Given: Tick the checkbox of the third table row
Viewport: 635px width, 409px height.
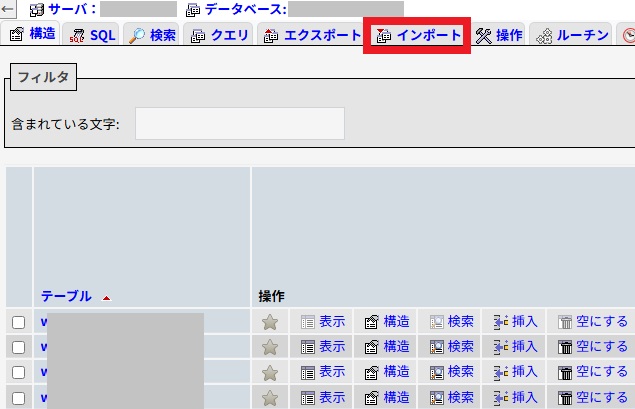Looking at the screenshot, I should [18, 372].
